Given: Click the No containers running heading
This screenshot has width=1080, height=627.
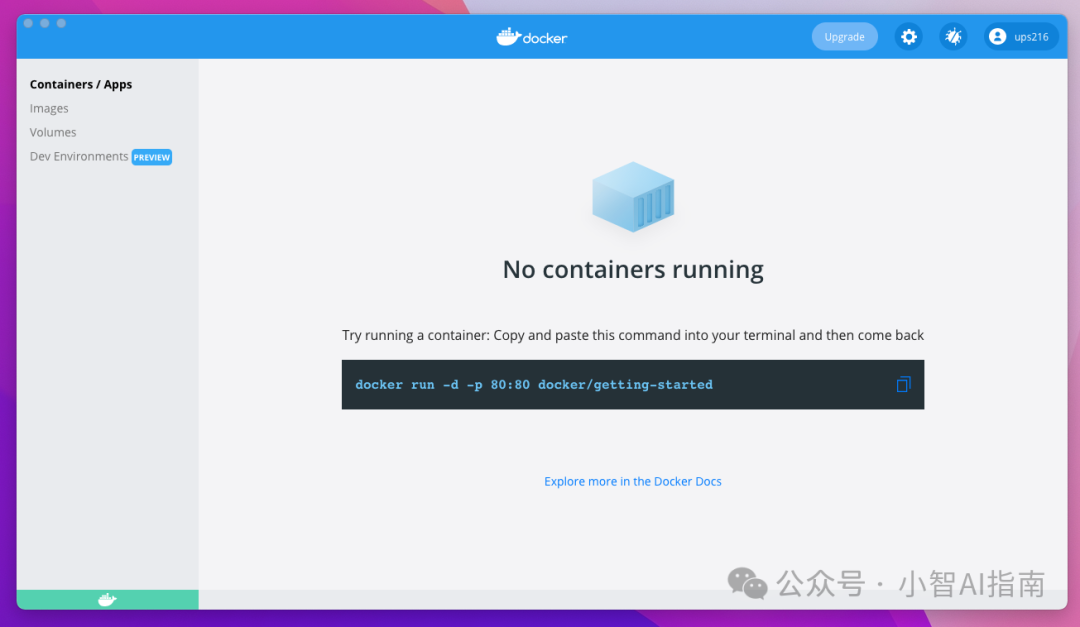Looking at the screenshot, I should [x=633, y=270].
